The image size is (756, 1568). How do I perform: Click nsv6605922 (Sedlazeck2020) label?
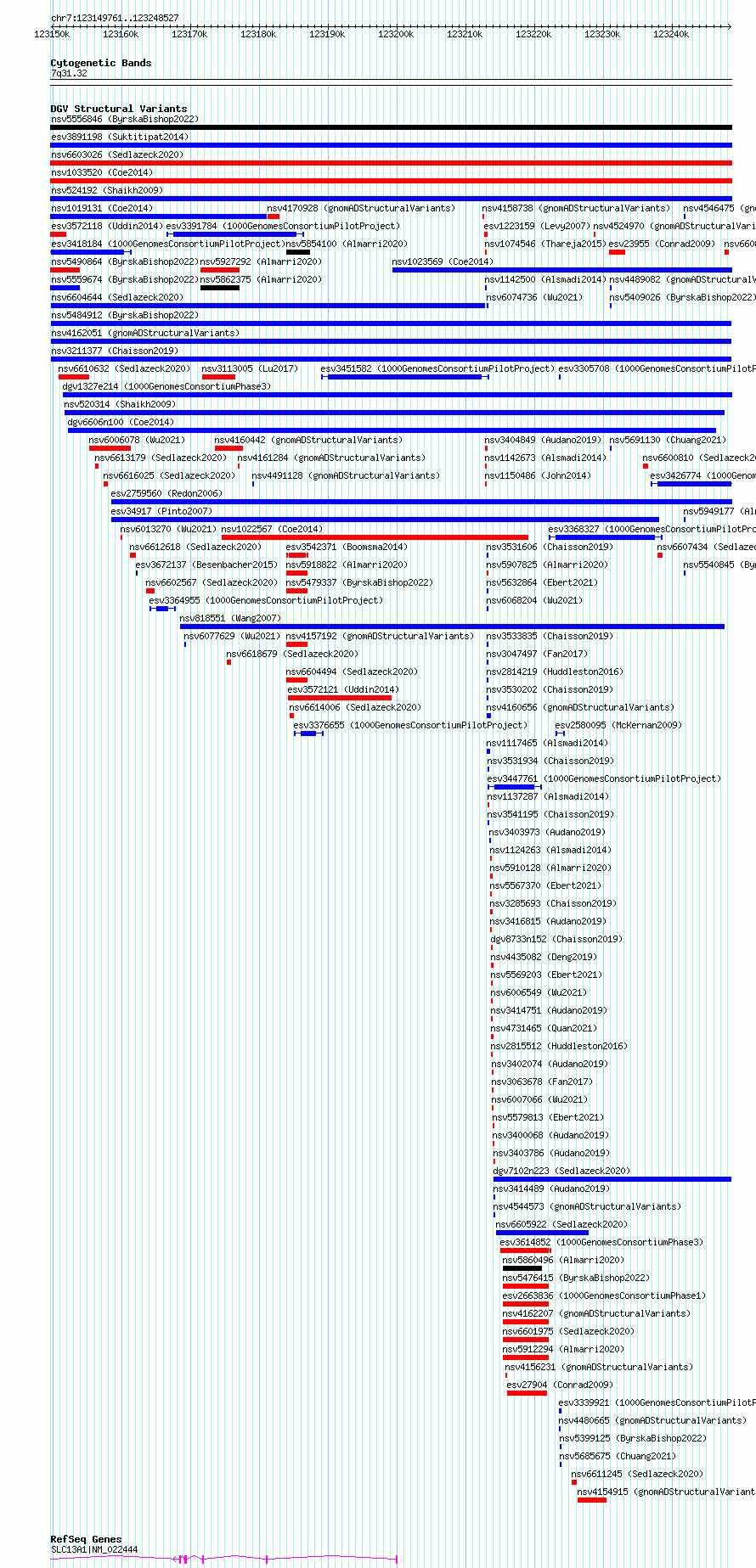tap(561, 1225)
